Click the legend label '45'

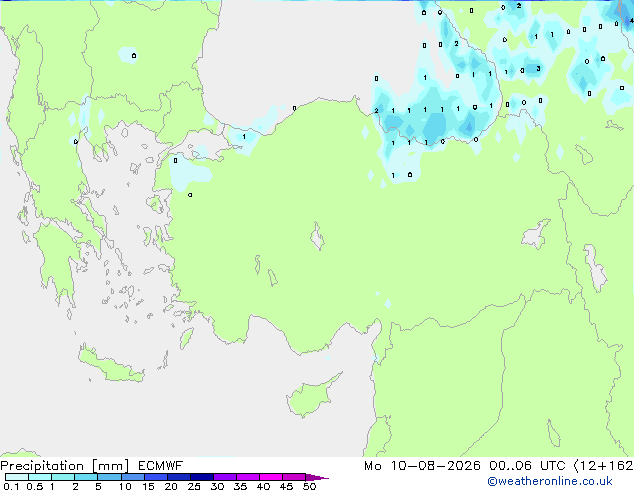coord(287,486)
